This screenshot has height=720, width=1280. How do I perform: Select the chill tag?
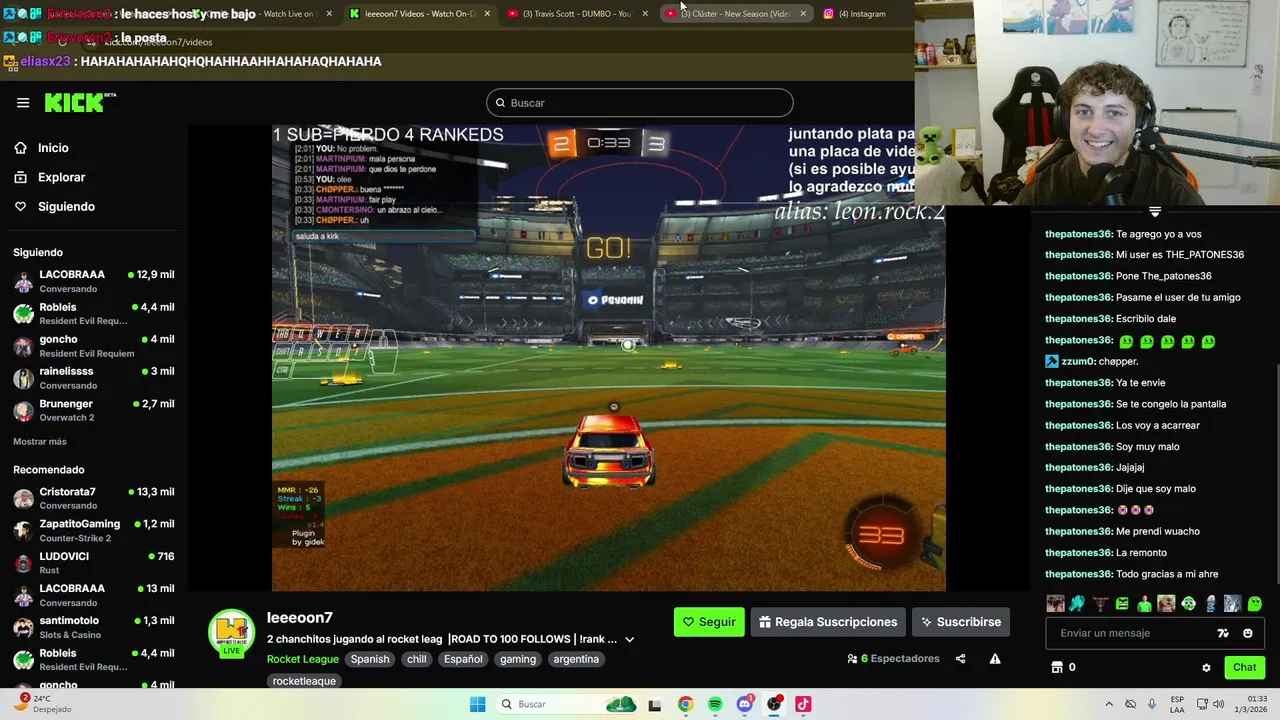pos(417,659)
